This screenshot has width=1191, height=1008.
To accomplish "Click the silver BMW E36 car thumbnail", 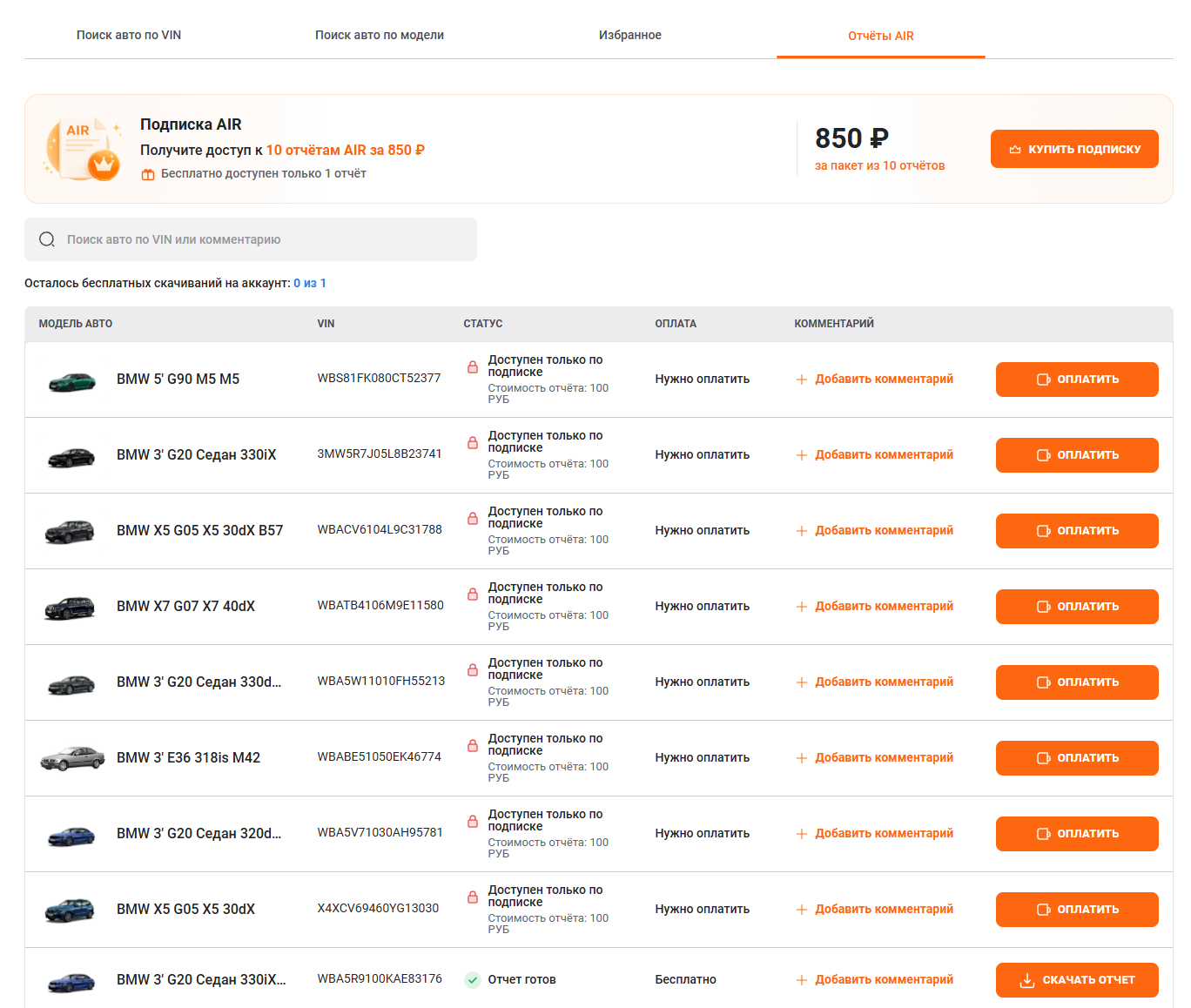I will click(72, 758).
